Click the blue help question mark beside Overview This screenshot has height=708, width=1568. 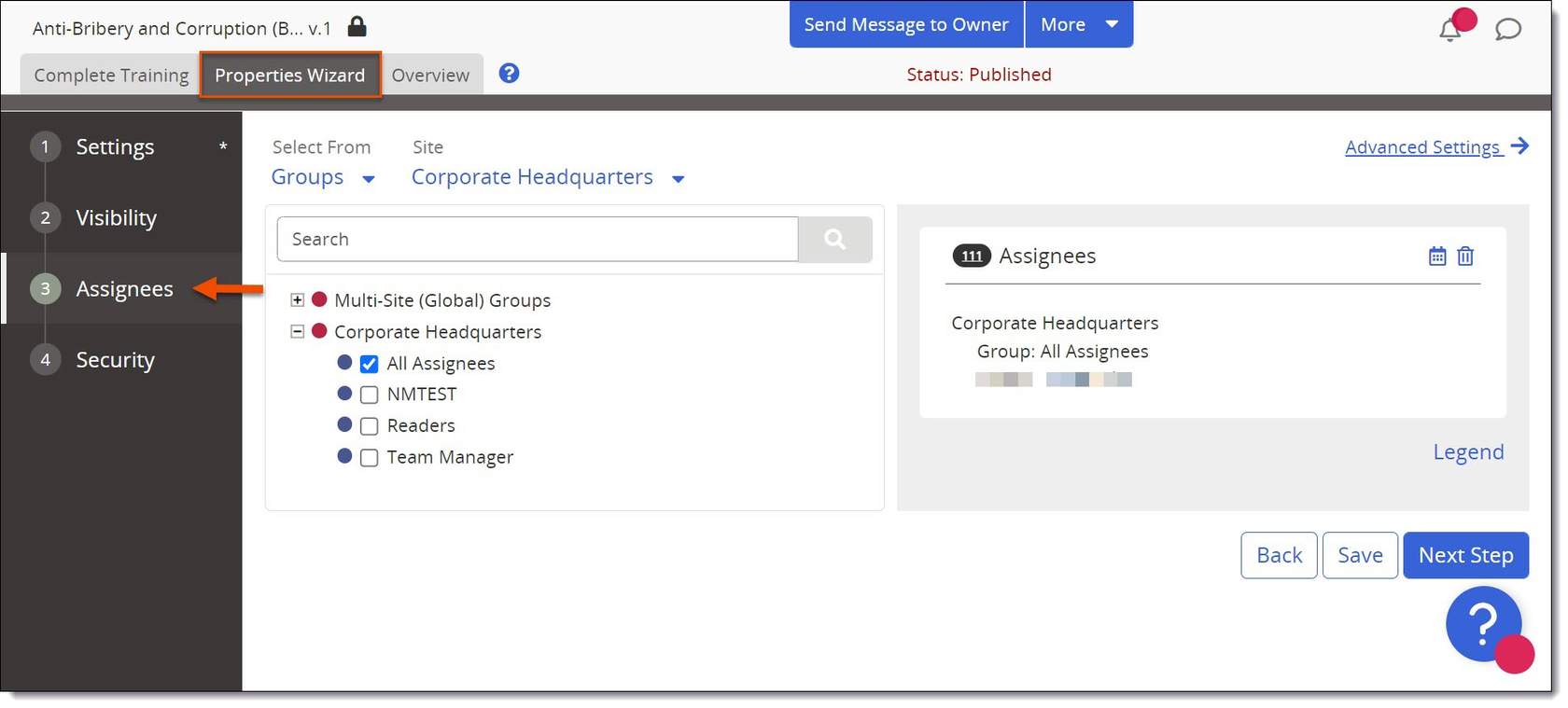pyautogui.click(x=509, y=73)
